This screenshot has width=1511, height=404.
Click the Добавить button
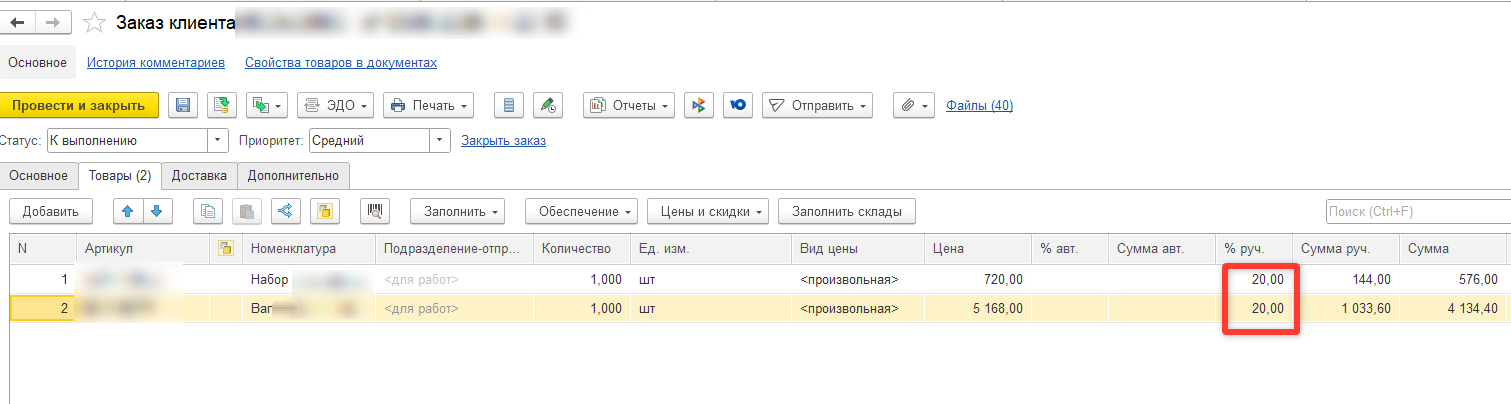click(x=51, y=211)
